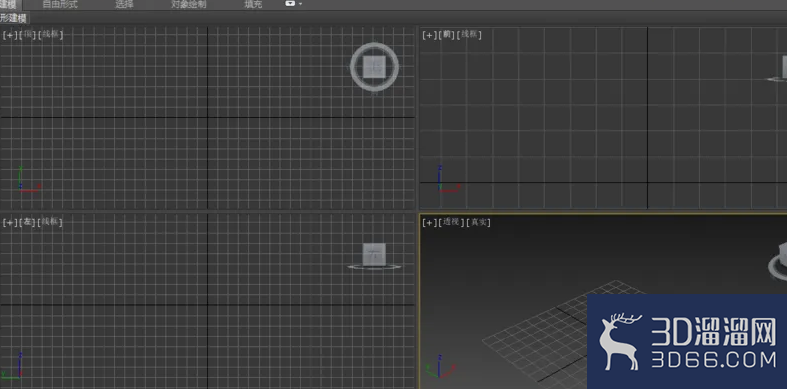Select the flat ring object in left viewport
The width and height of the screenshot is (787, 389).
[374, 267]
